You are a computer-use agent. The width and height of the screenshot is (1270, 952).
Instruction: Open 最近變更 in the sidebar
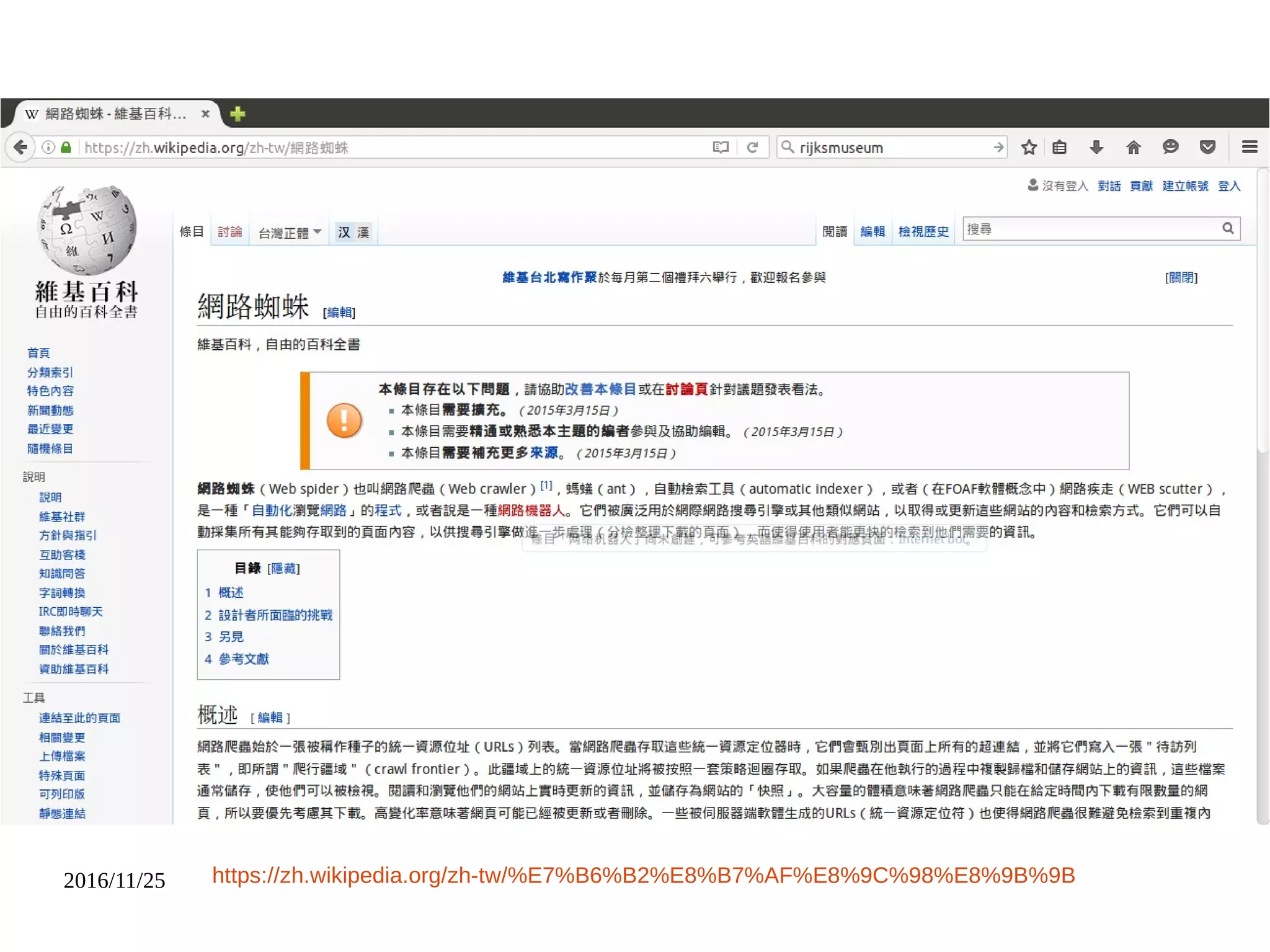(50, 429)
